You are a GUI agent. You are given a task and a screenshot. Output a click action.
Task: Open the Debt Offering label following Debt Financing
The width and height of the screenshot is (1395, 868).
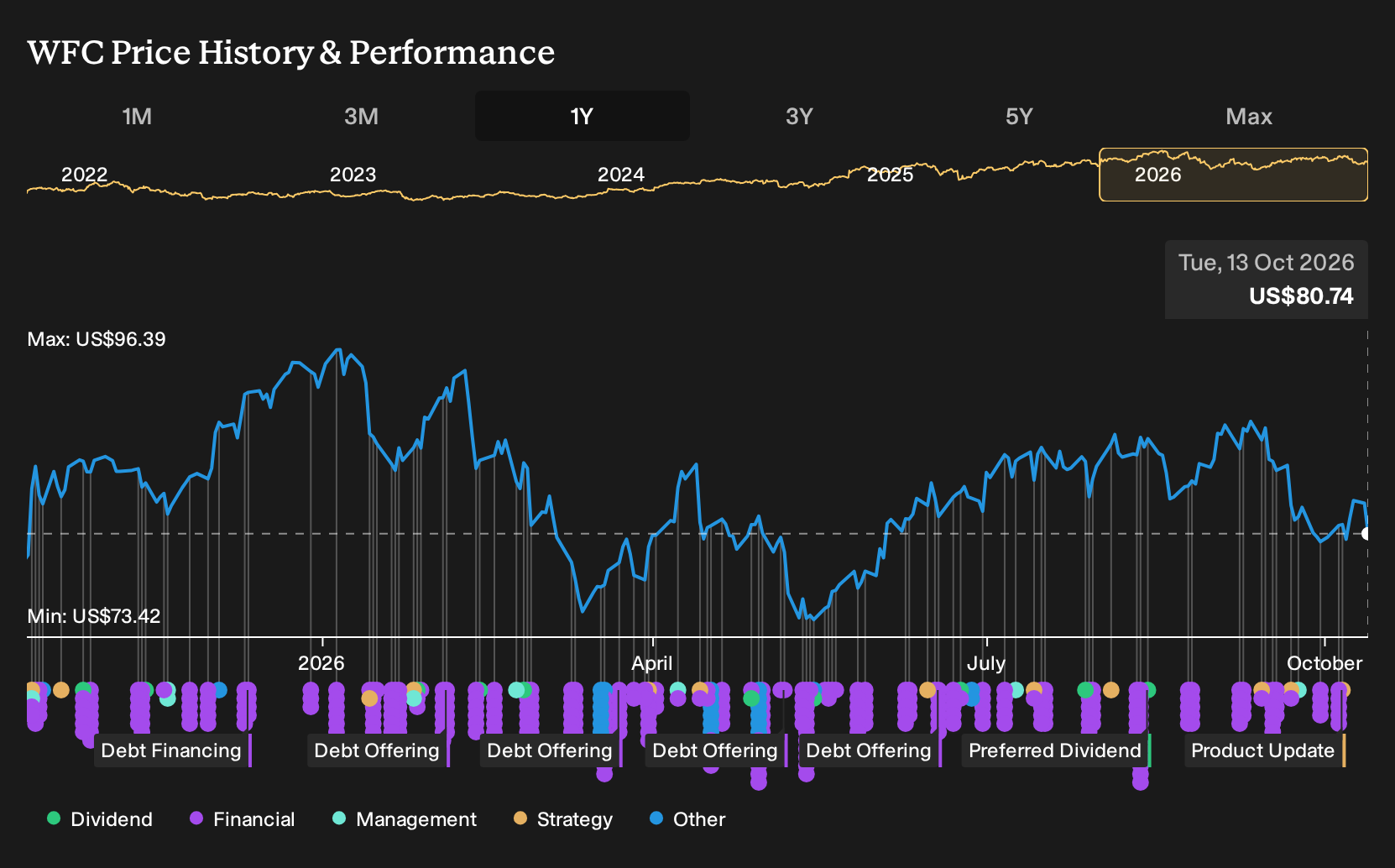pyautogui.click(x=379, y=750)
